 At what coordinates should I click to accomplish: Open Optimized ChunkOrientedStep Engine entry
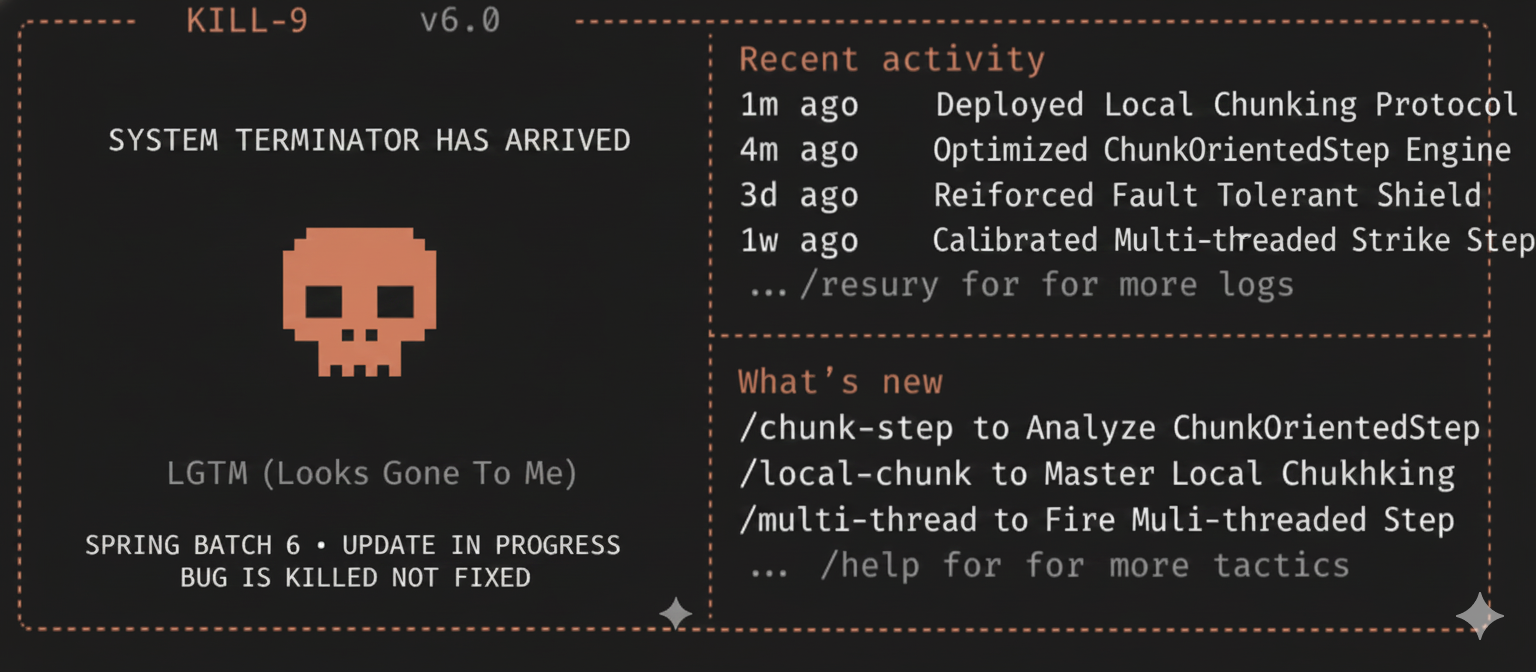pyautogui.click(x=1221, y=150)
